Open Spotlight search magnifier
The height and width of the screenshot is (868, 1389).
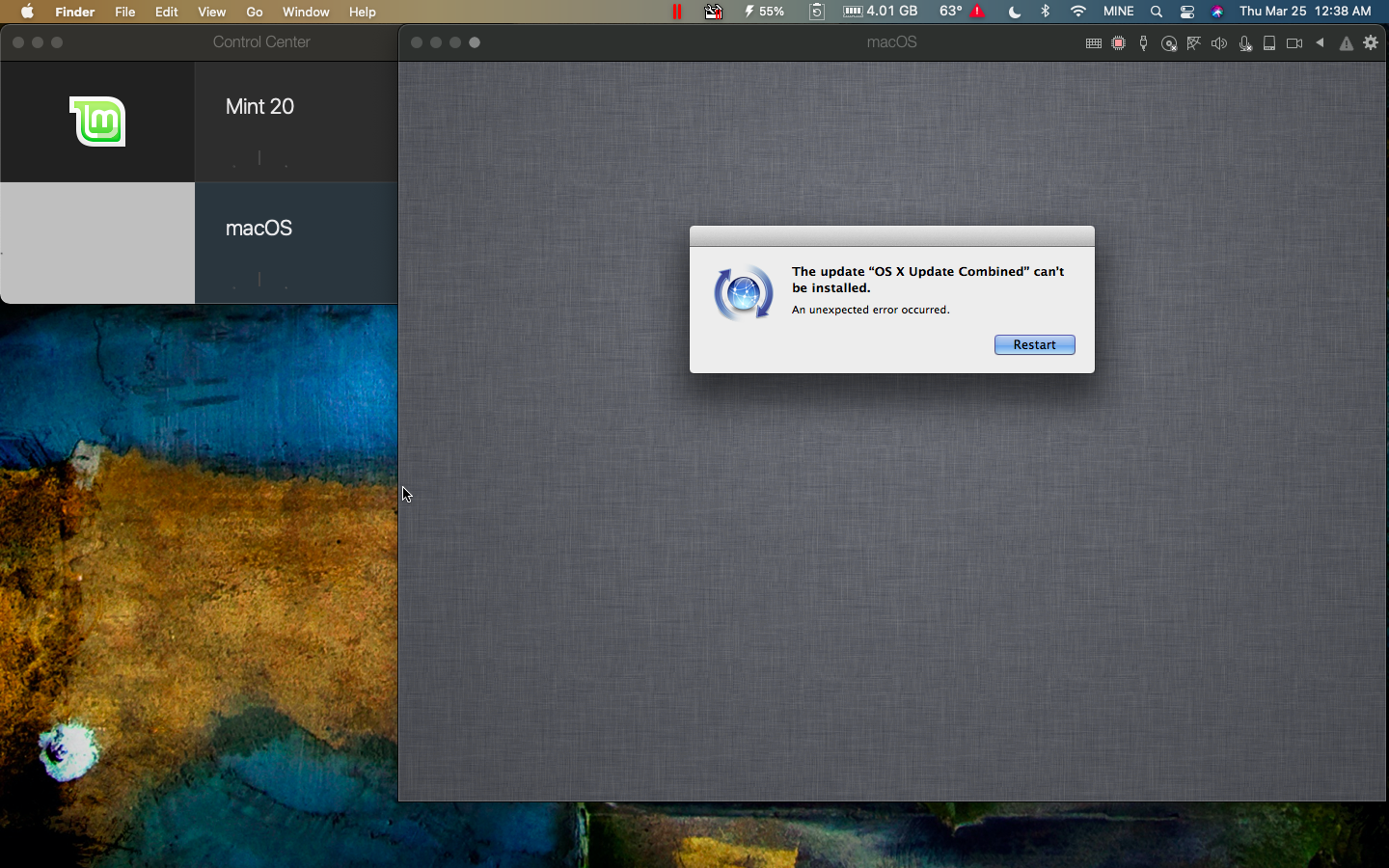[x=1157, y=12]
